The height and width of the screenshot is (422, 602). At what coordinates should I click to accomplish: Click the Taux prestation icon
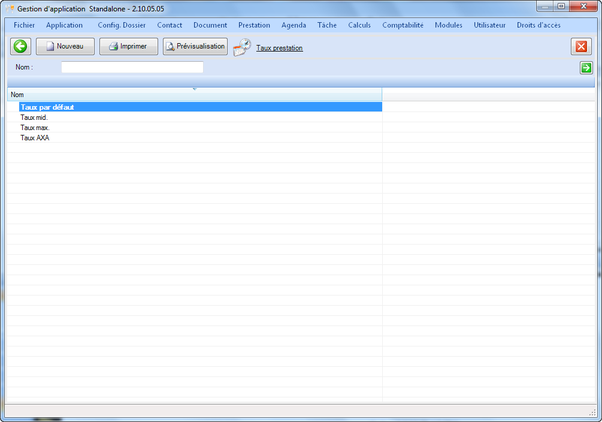pyautogui.click(x=242, y=47)
